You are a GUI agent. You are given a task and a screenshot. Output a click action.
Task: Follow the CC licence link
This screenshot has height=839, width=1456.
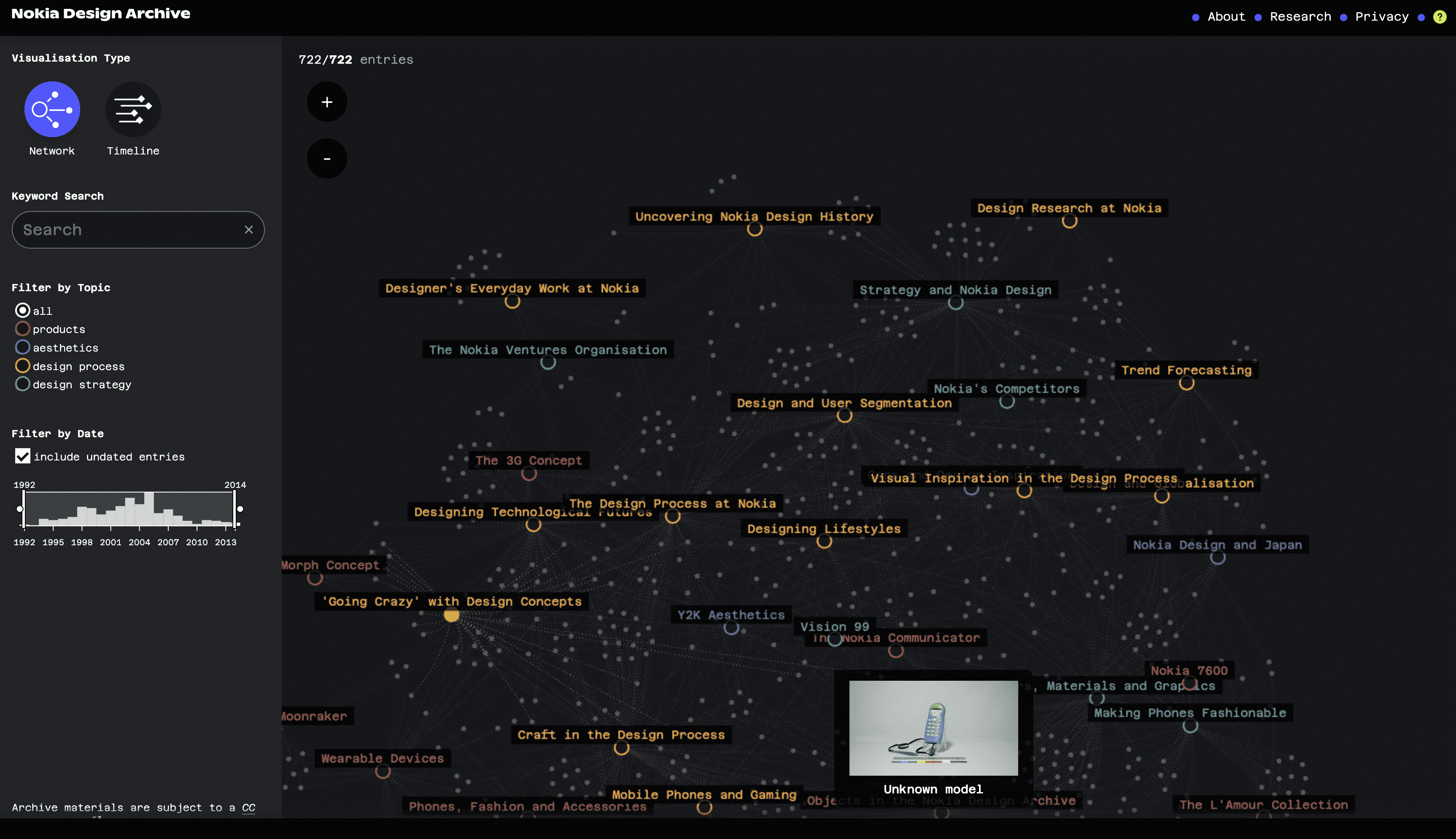coord(249,807)
